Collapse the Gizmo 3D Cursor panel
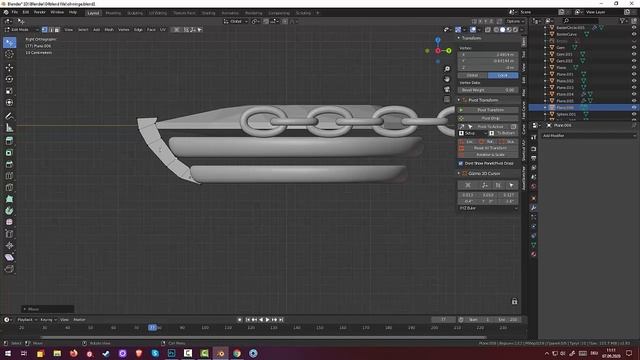Image resolution: width=640 pixels, height=360 pixels. [x=484, y=173]
